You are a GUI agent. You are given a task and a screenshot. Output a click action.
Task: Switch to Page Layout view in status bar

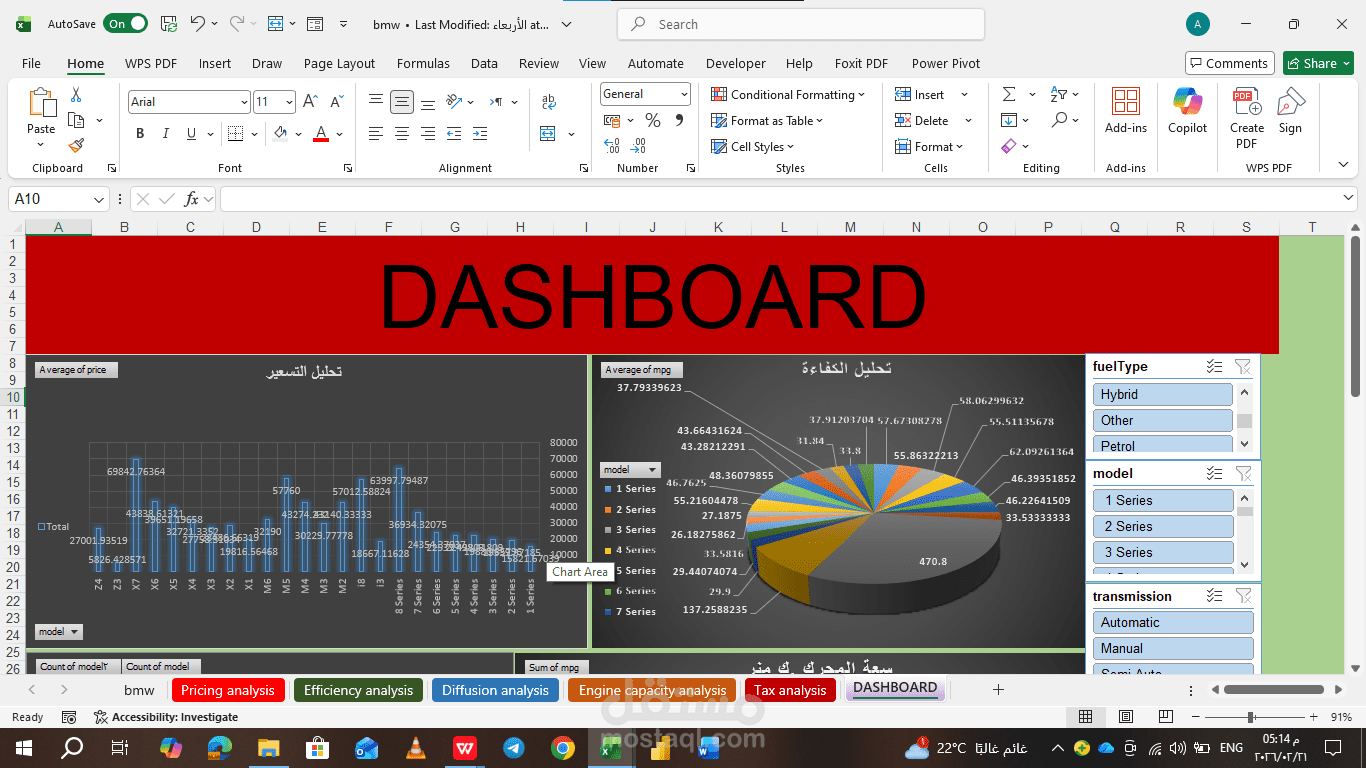1126,717
